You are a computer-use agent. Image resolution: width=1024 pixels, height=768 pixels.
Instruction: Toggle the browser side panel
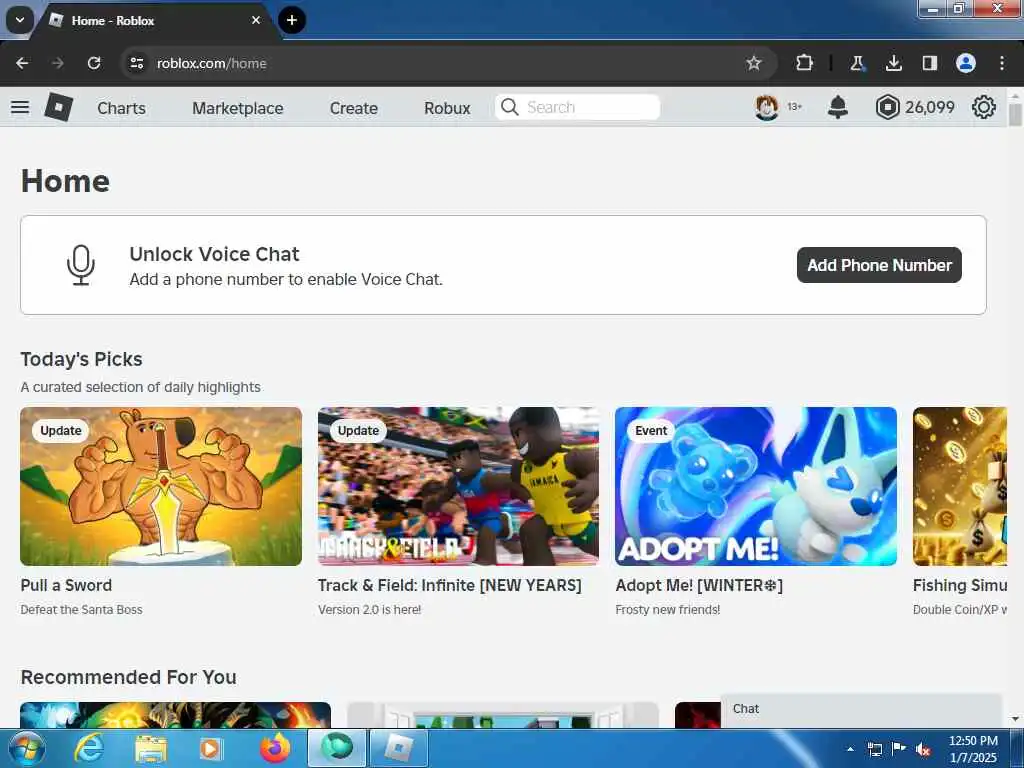929,63
